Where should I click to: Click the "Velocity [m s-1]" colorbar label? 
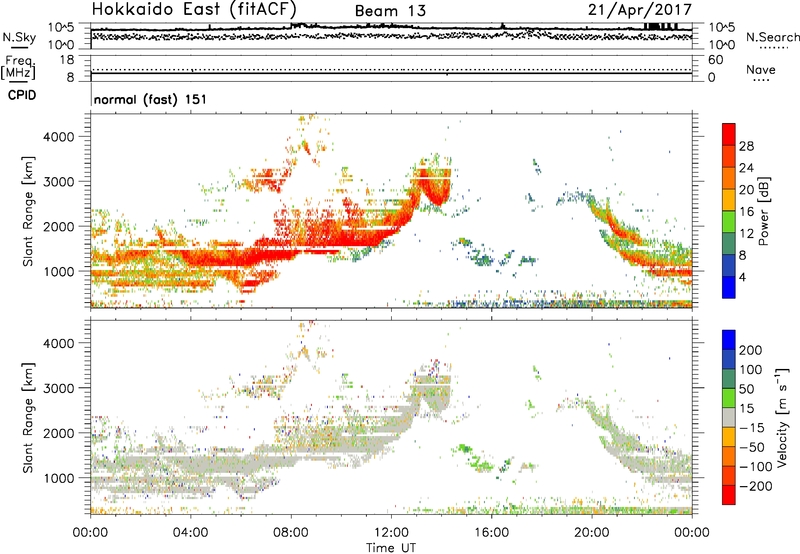pos(783,417)
